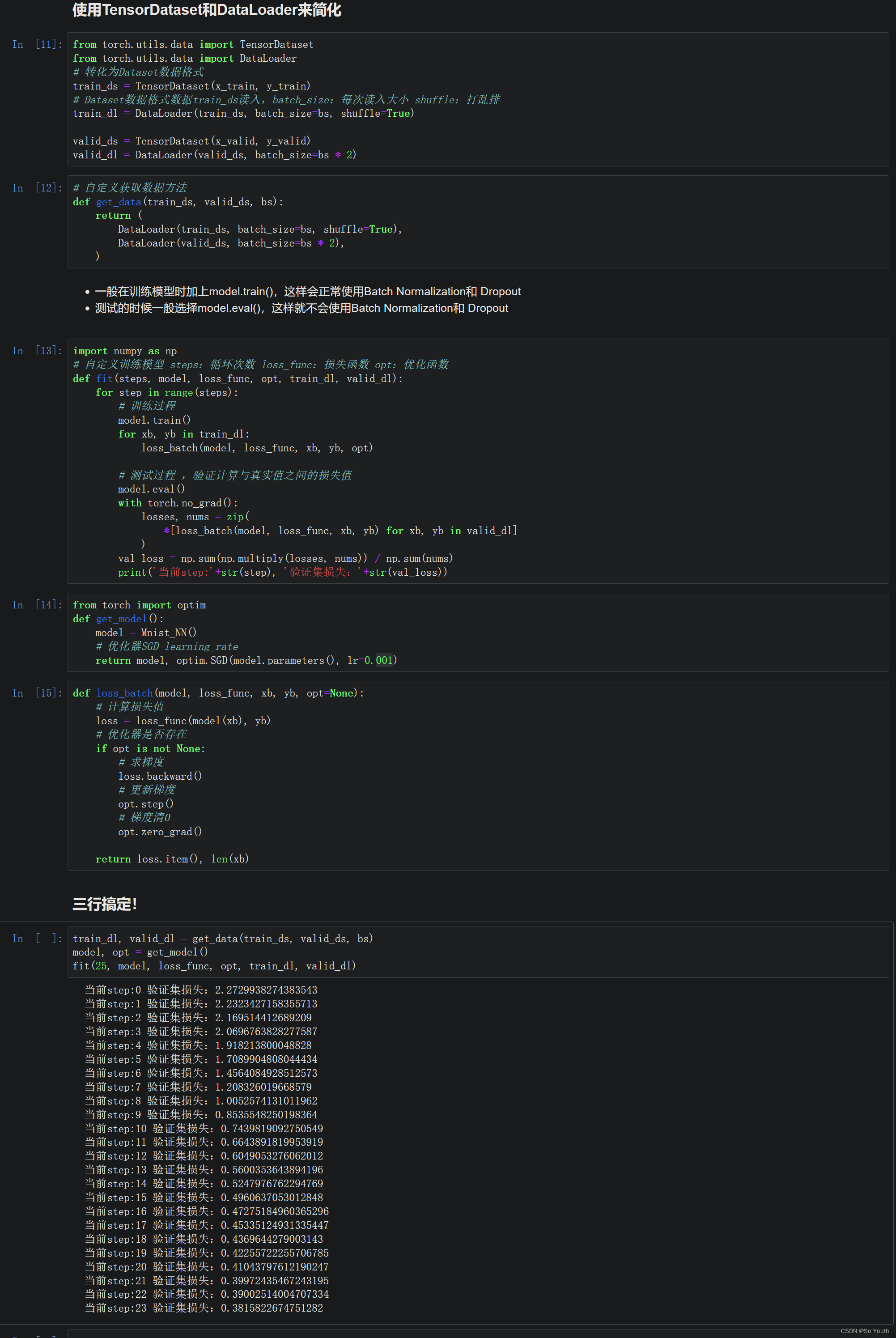The width and height of the screenshot is (896, 1338).
Task: Click output line for step:4
Action: (198, 1045)
